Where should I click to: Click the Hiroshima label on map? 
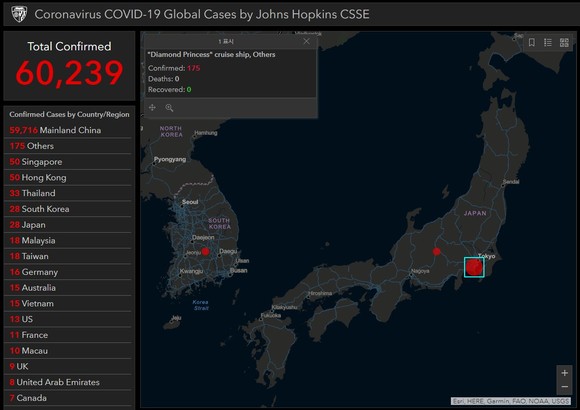(x=320, y=293)
